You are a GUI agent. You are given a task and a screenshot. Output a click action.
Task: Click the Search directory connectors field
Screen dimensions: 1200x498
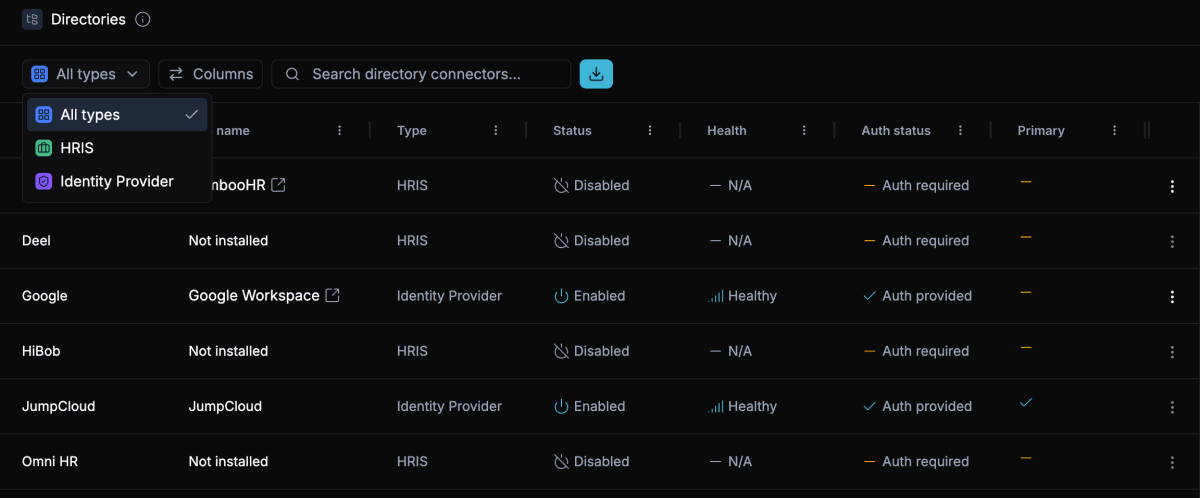430,74
